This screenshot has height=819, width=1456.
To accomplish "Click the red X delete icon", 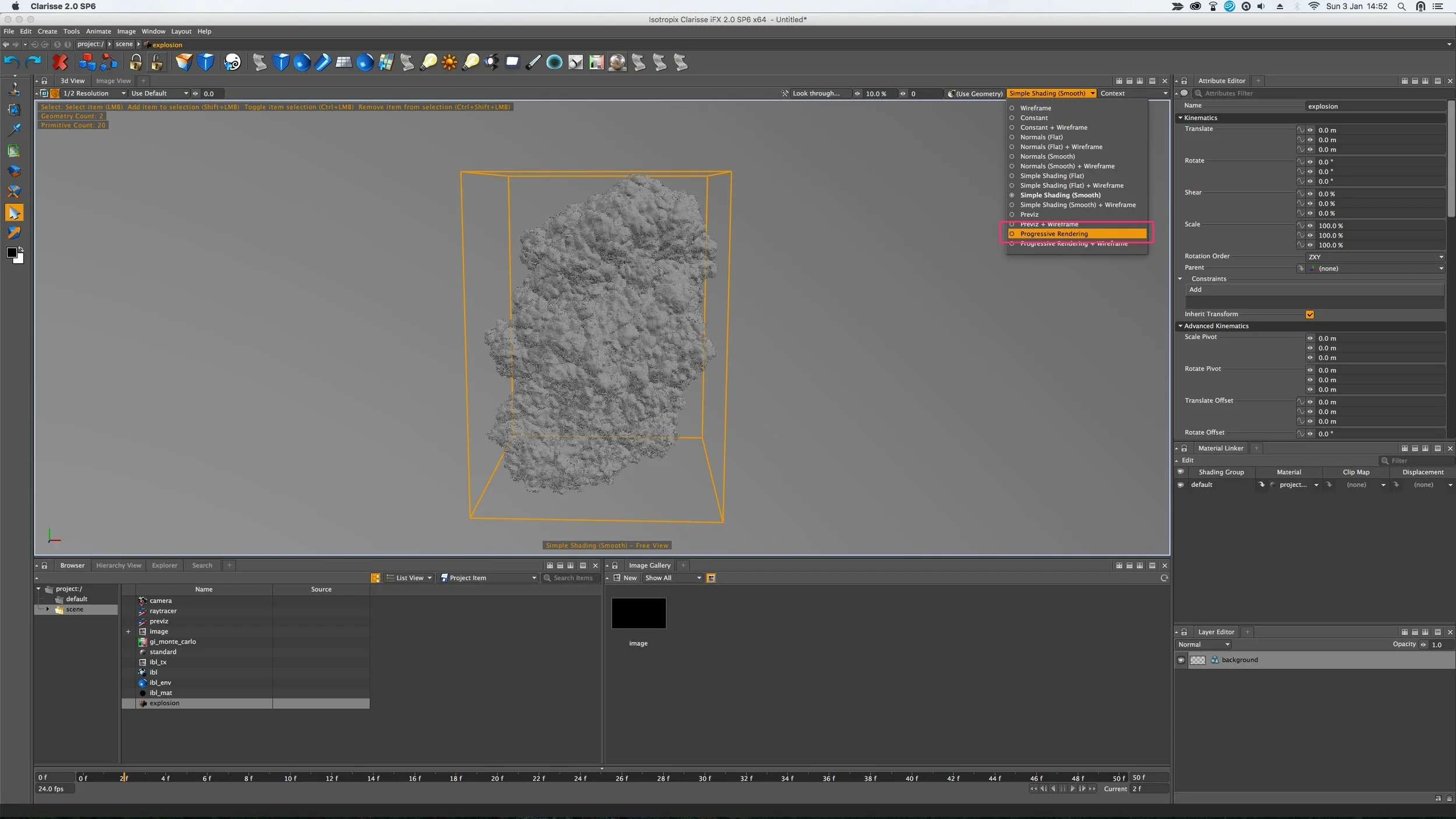I will [x=60, y=62].
